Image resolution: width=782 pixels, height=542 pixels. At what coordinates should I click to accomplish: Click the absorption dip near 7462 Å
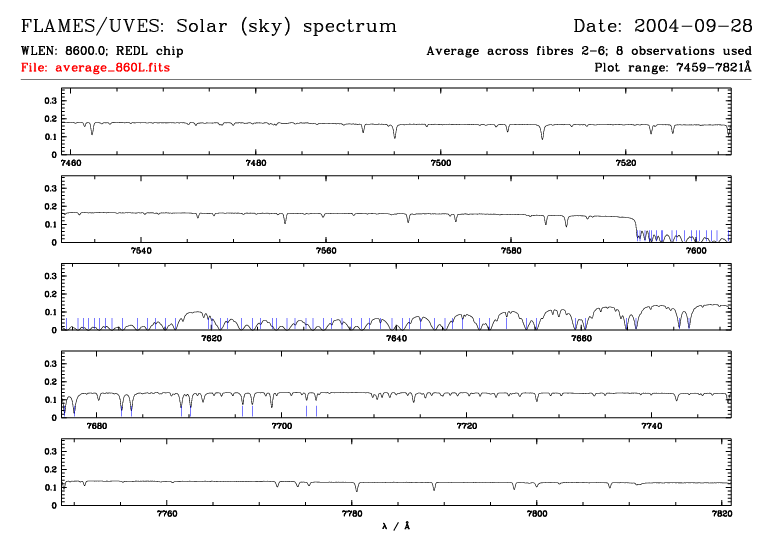(x=92, y=129)
